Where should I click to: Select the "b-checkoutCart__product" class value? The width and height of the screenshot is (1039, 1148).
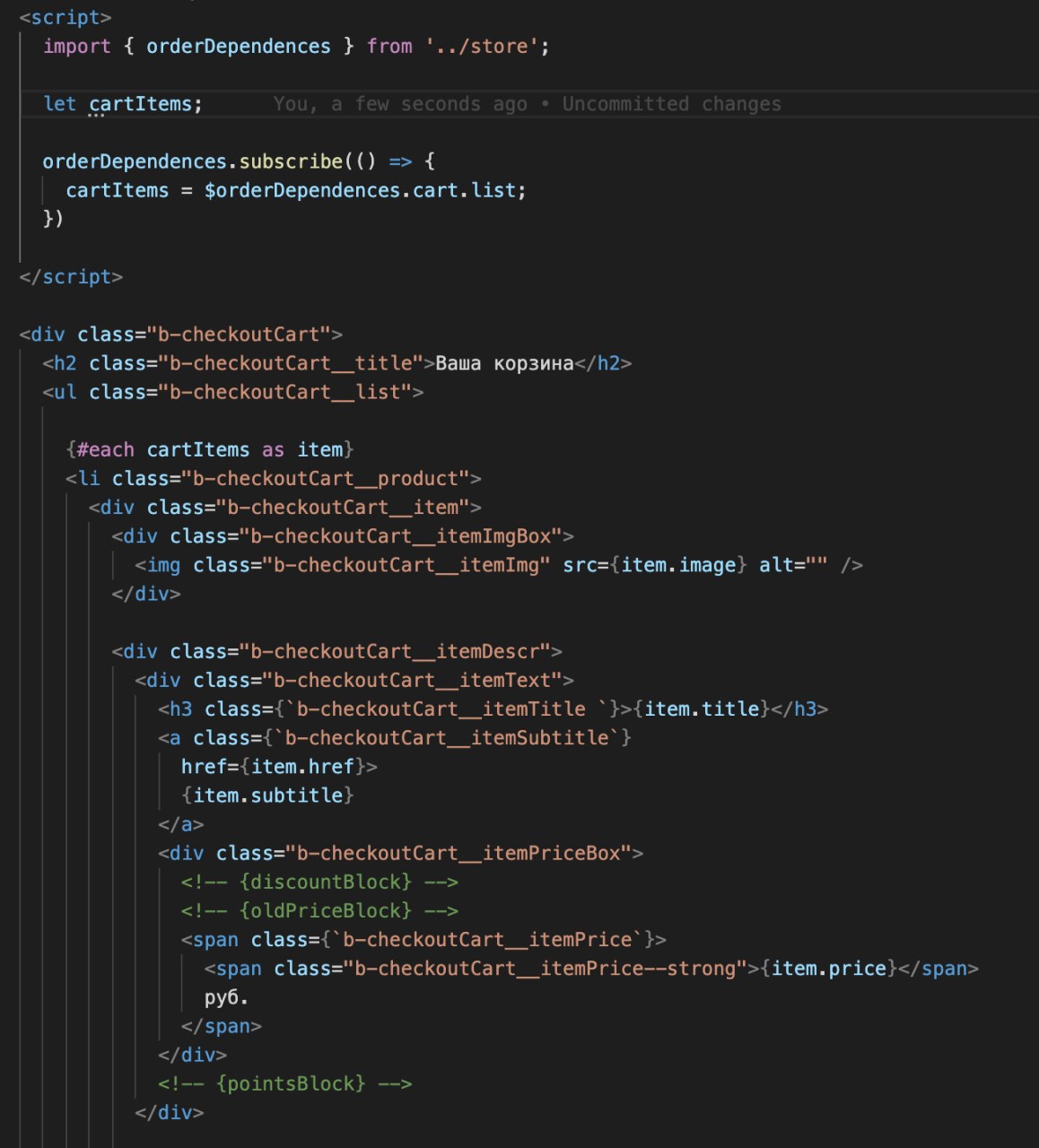point(326,478)
